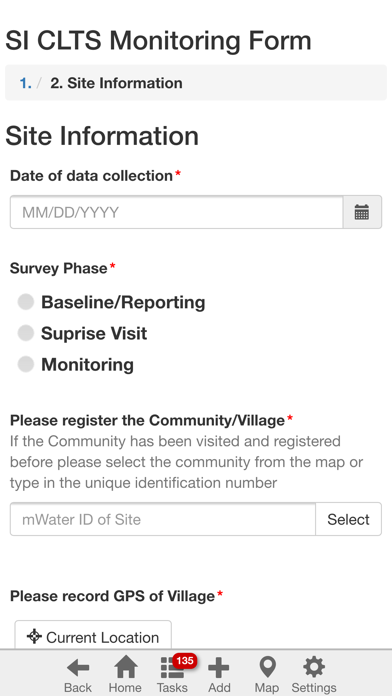The image size is (392, 696).
Task: Choose Monitoring survey phase
Action: 26,364
